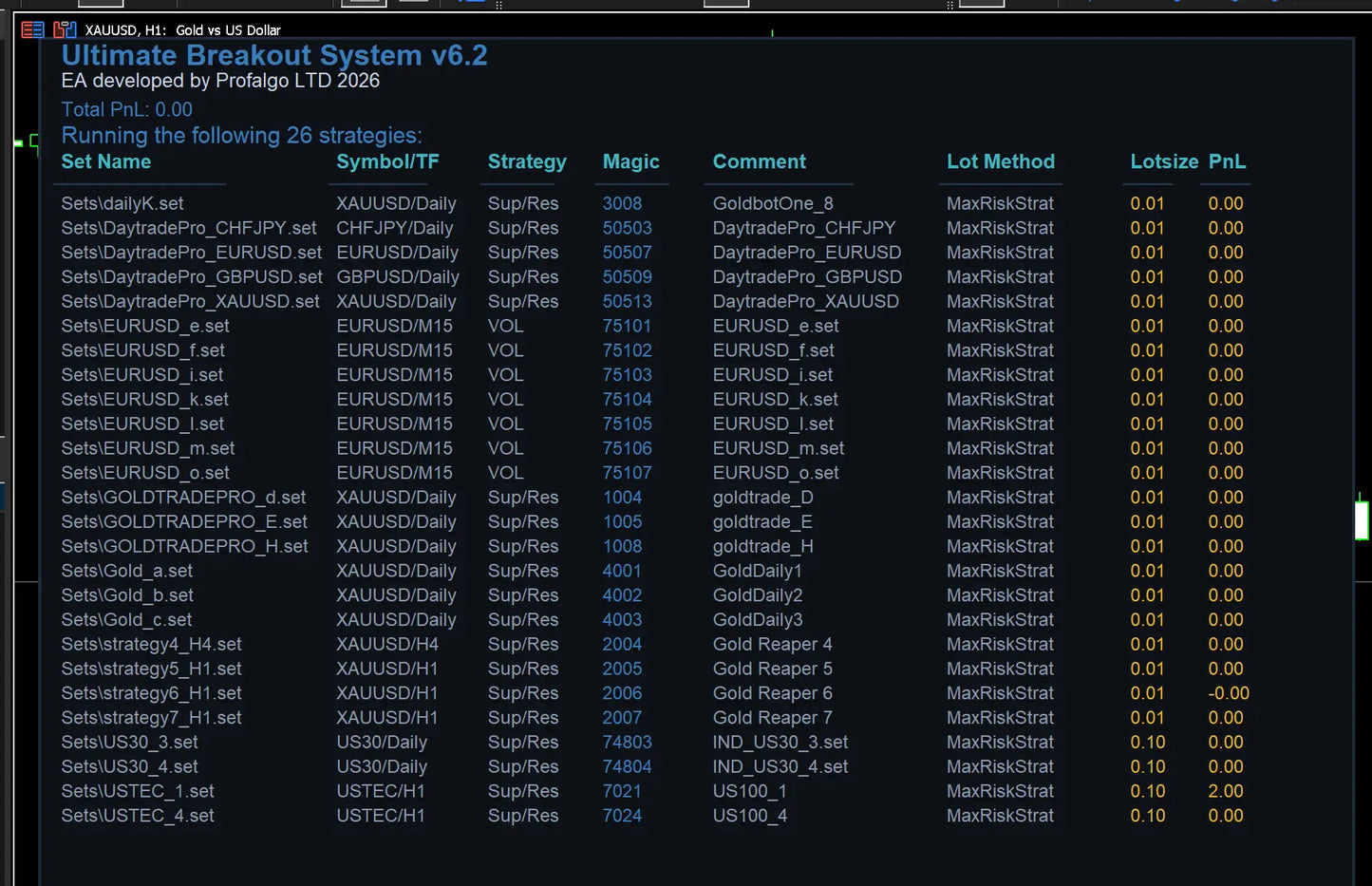Click the -0.00 PnL value for strategy6_H1
1372x886 pixels.
1229,693
